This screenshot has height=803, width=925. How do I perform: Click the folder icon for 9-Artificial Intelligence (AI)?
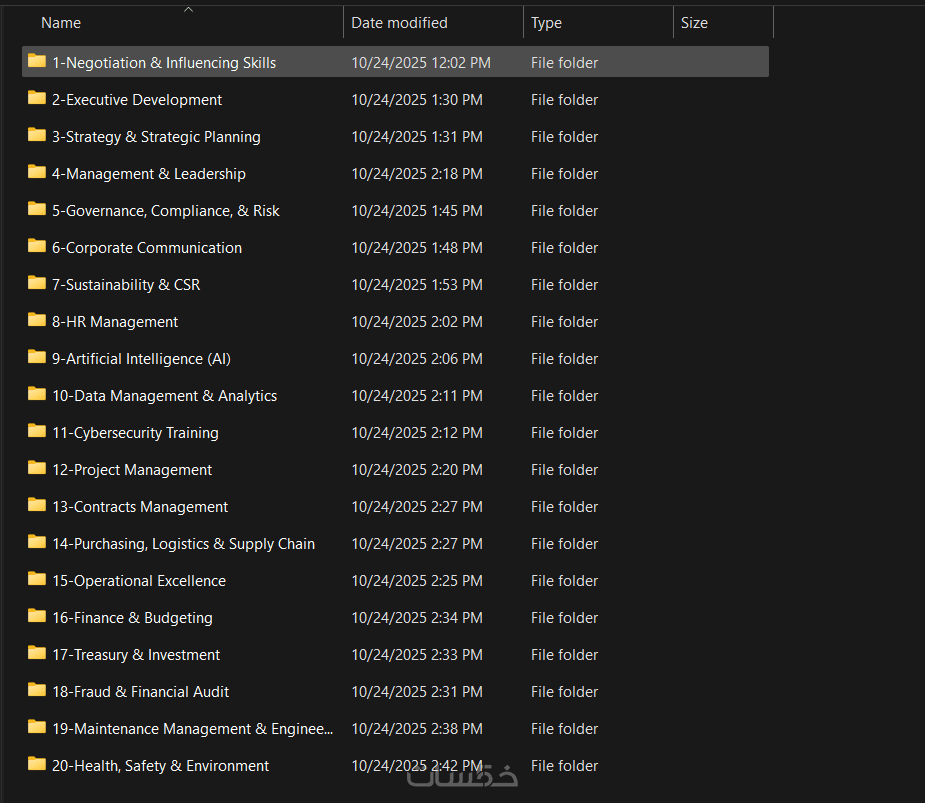pos(37,358)
